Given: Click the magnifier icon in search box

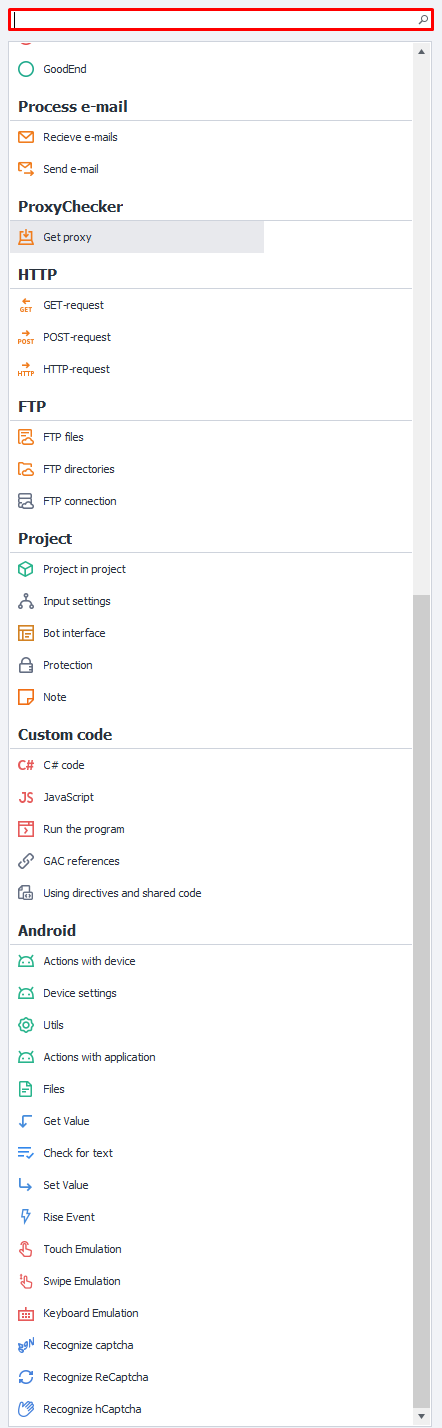Looking at the screenshot, I should 423,19.
